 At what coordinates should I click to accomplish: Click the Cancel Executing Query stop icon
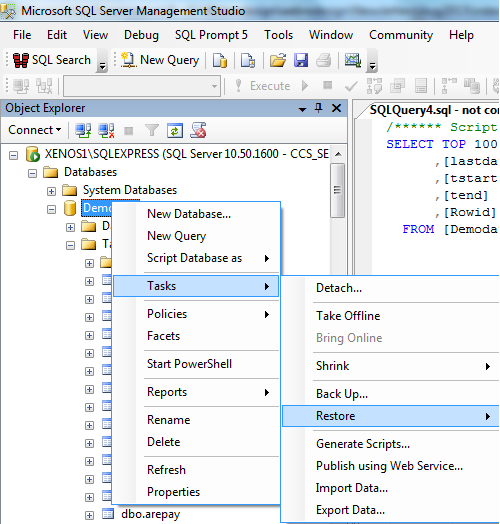pyautogui.click(x=328, y=86)
